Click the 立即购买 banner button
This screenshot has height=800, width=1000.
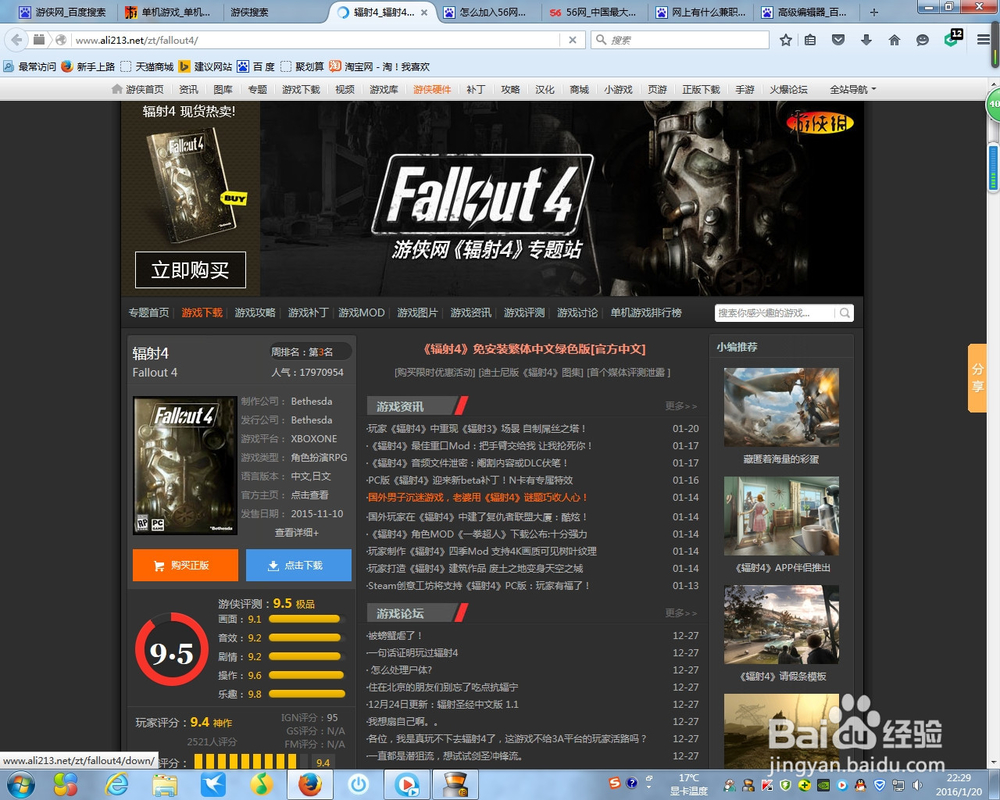pyautogui.click(x=190, y=270)
